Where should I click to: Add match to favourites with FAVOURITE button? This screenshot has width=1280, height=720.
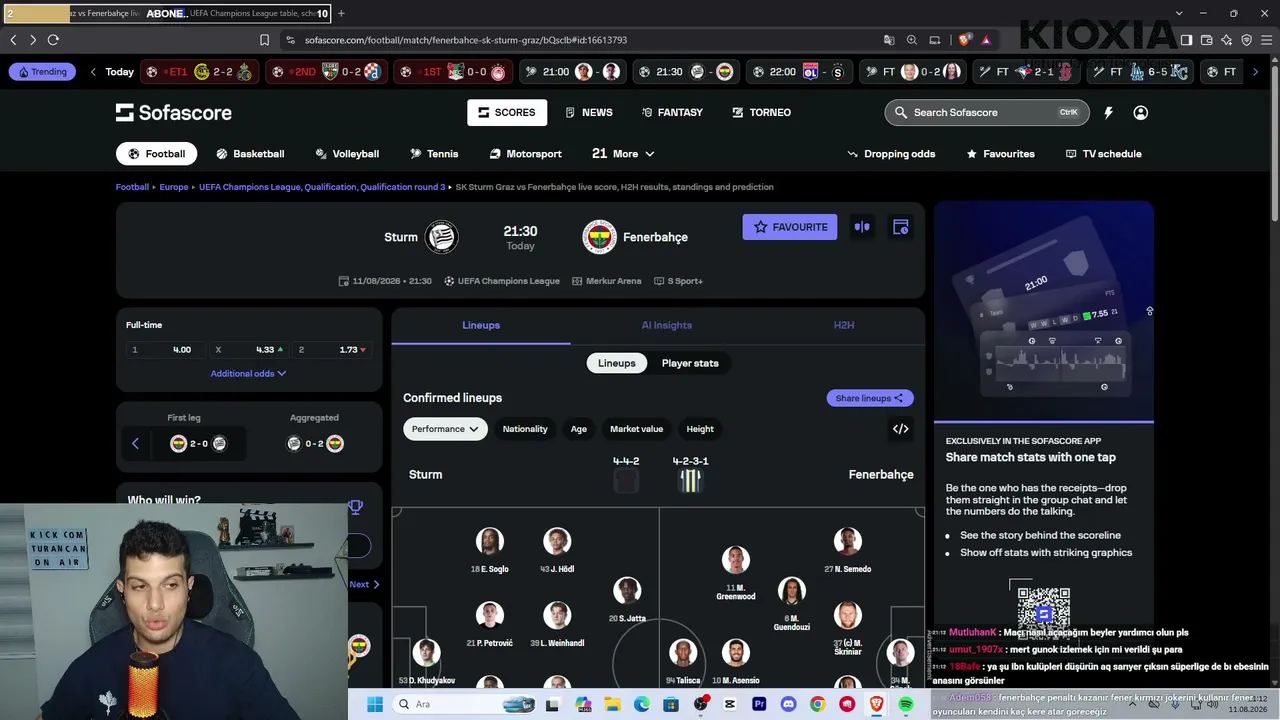click(x=790, y=227)
